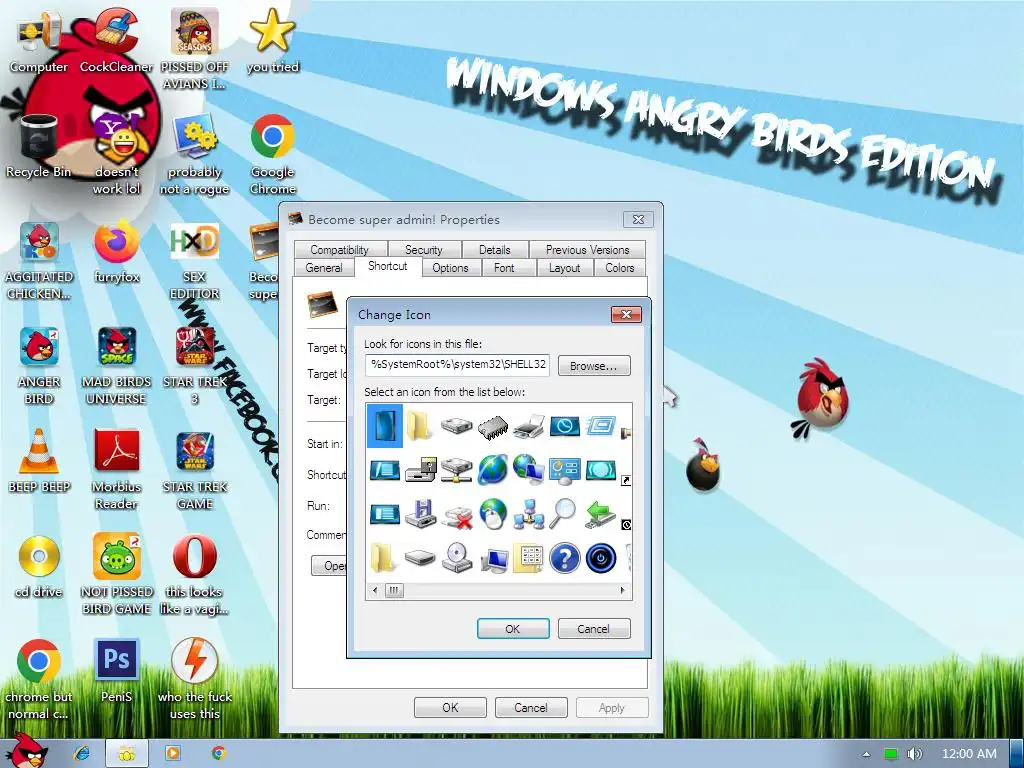This screenshot has height=768, width=1024.
Task: Close the Change Icon dialog
Action: [626, 314]
